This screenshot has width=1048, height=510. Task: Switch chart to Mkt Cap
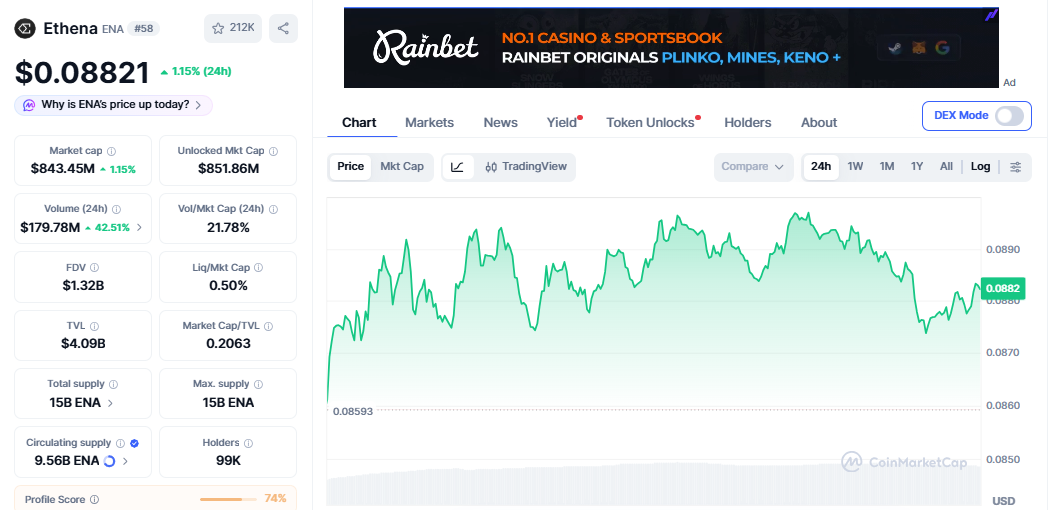click(x=402, y=166)
